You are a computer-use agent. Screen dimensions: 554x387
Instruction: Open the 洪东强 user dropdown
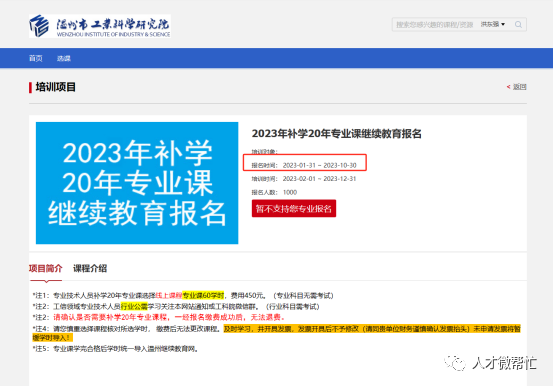pyautogui.click(x=493, y=24)
